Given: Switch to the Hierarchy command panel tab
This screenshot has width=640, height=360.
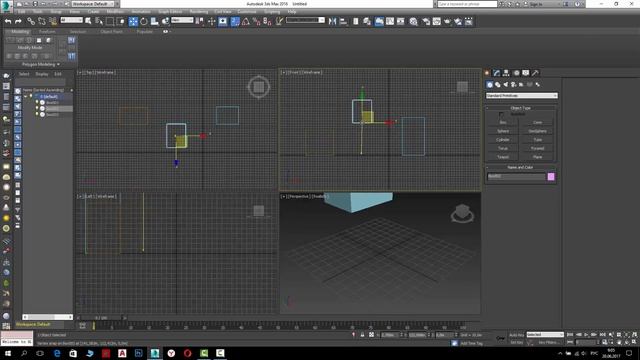Looking at the screenshot, I should [x=506, y=73].
